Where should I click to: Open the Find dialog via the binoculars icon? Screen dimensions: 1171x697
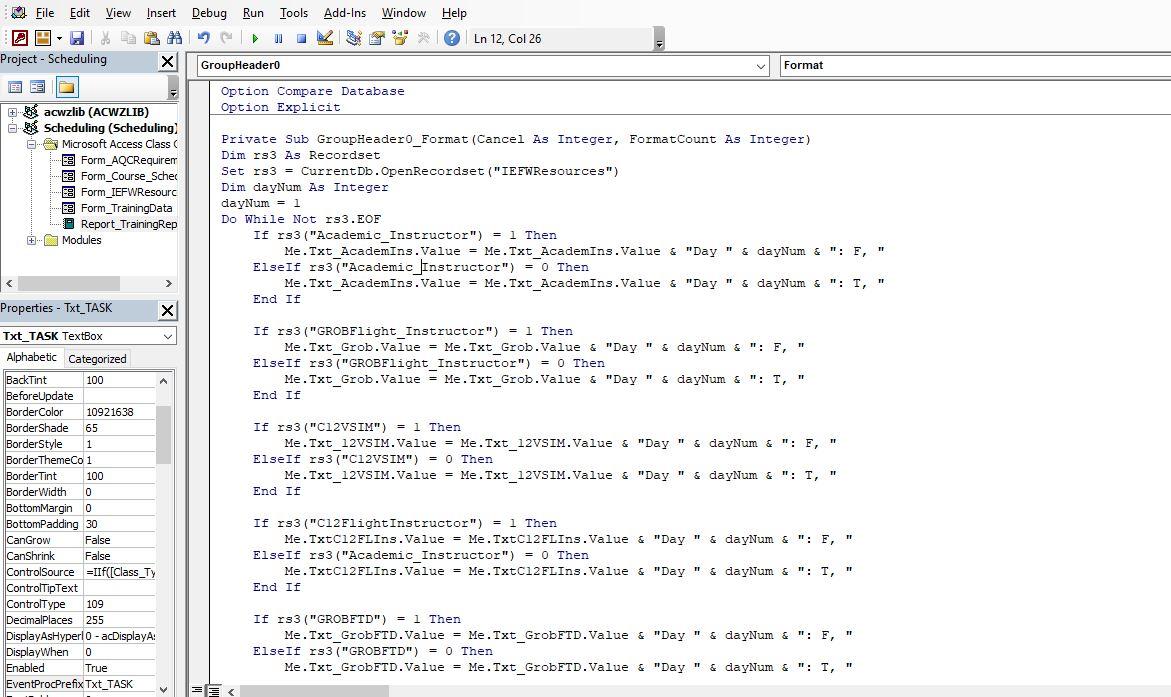[175, 37]
